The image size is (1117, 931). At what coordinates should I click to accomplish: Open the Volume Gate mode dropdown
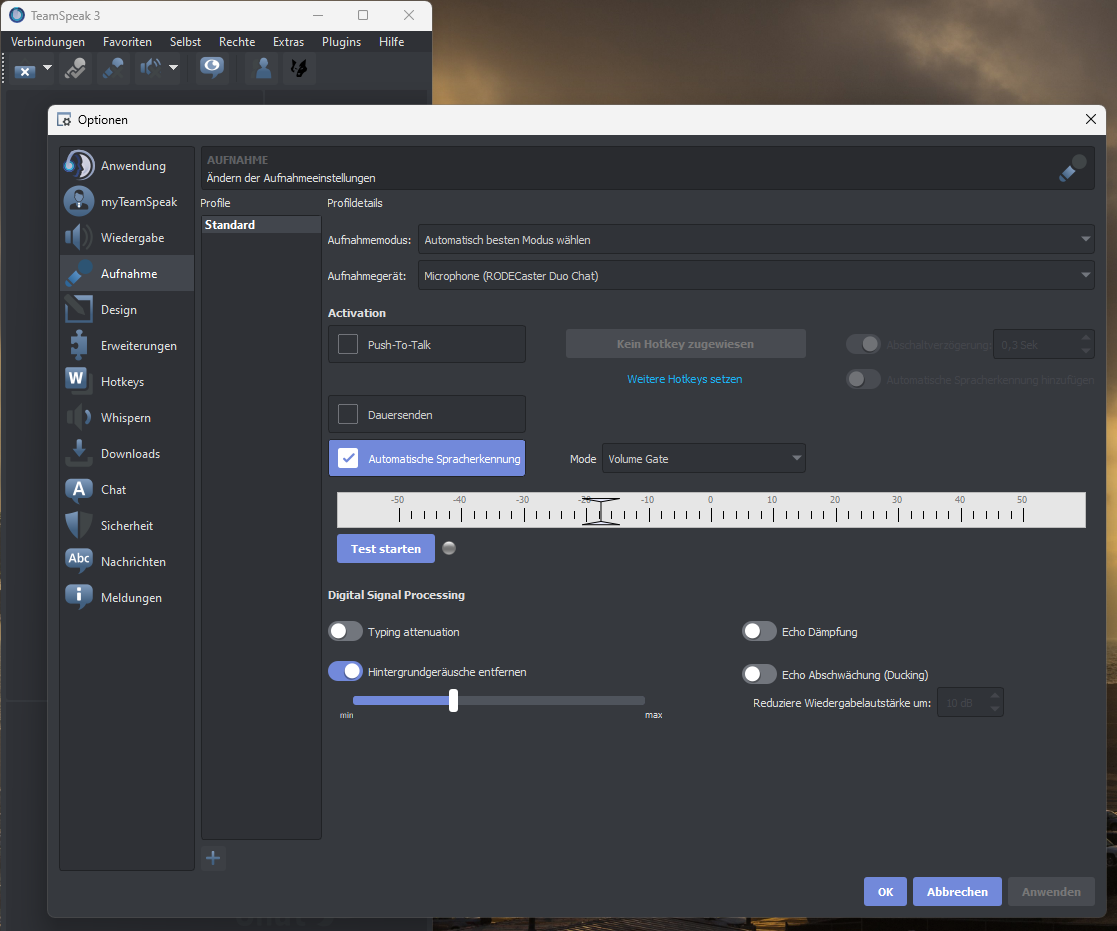704,459
